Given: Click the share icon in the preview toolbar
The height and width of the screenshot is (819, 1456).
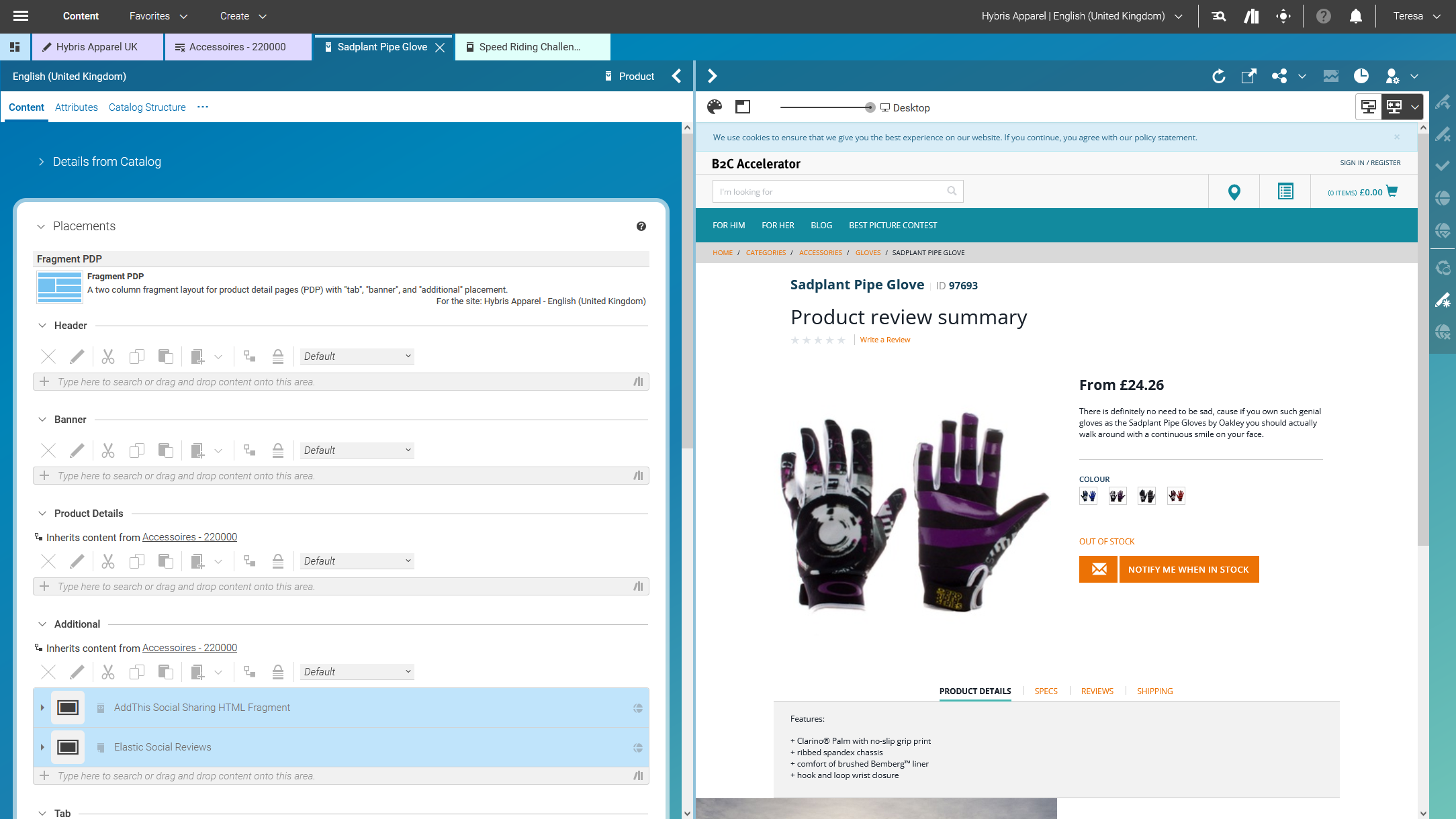Looking at the screenshot, I should (1279, 76).
